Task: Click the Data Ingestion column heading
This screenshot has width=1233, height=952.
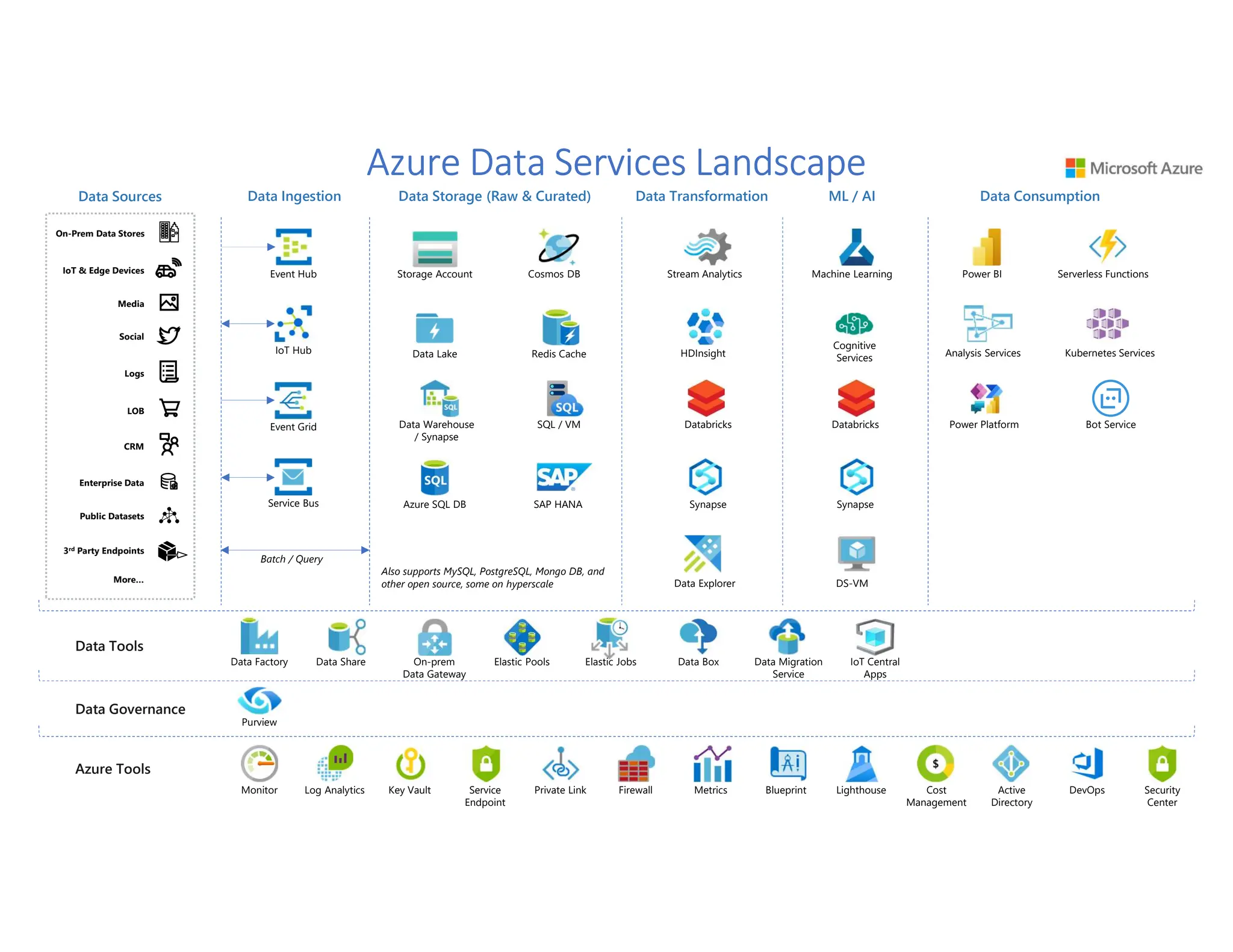Action: (294, 196)
